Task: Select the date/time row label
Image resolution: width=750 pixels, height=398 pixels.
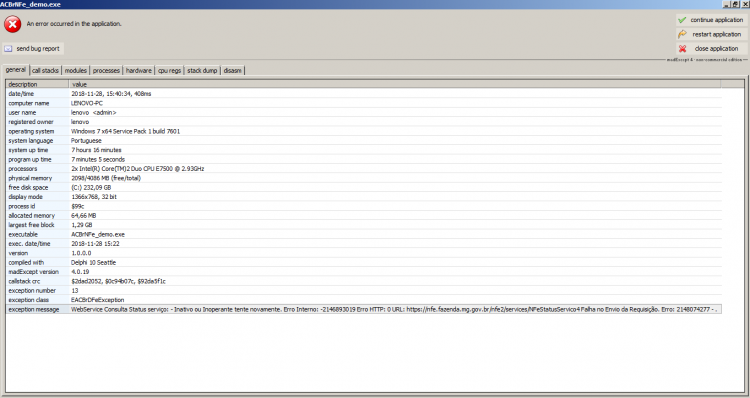Action: [x=22, y=94]
